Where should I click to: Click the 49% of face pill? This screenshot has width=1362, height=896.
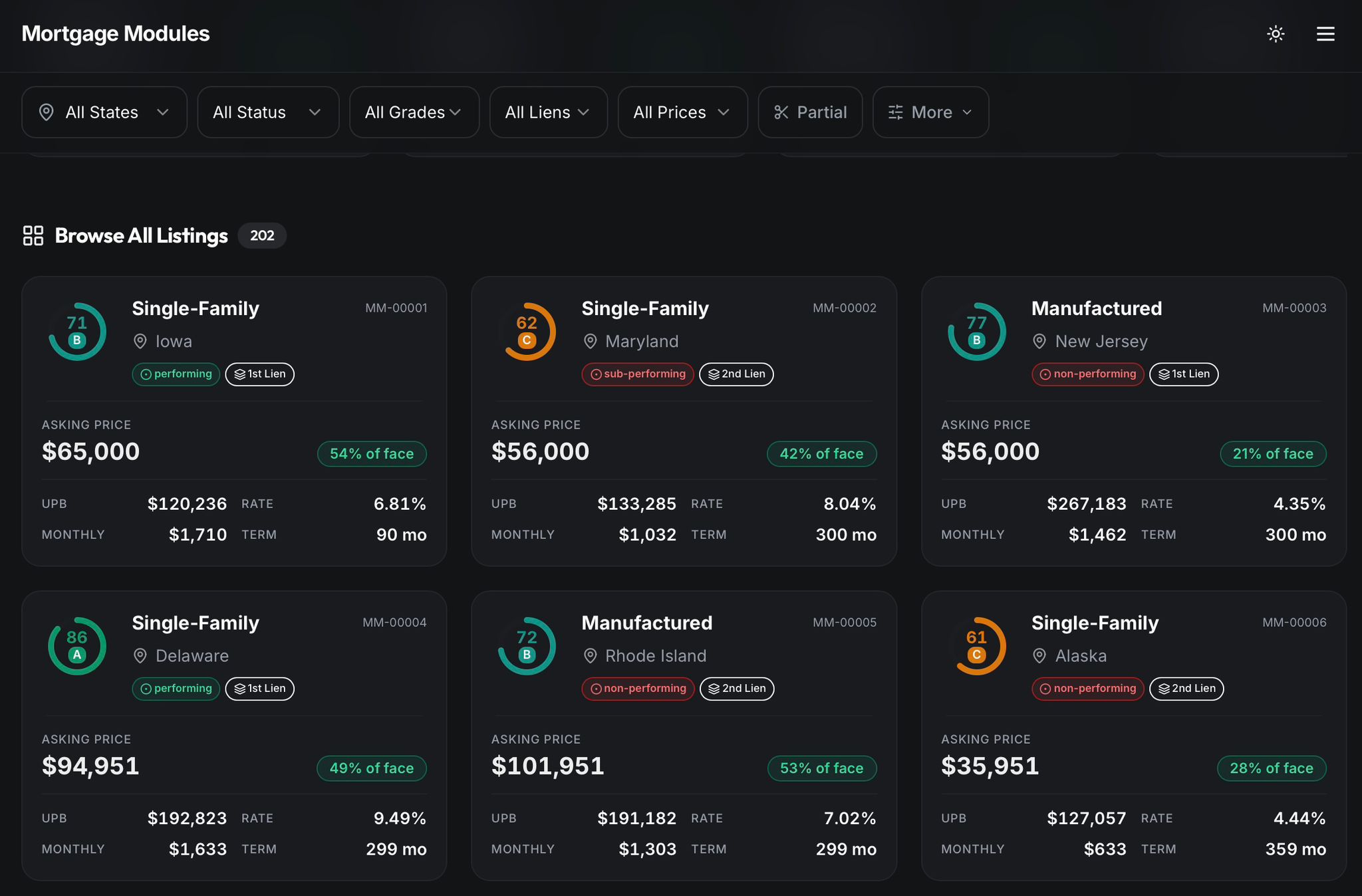(x=372, y=768)
